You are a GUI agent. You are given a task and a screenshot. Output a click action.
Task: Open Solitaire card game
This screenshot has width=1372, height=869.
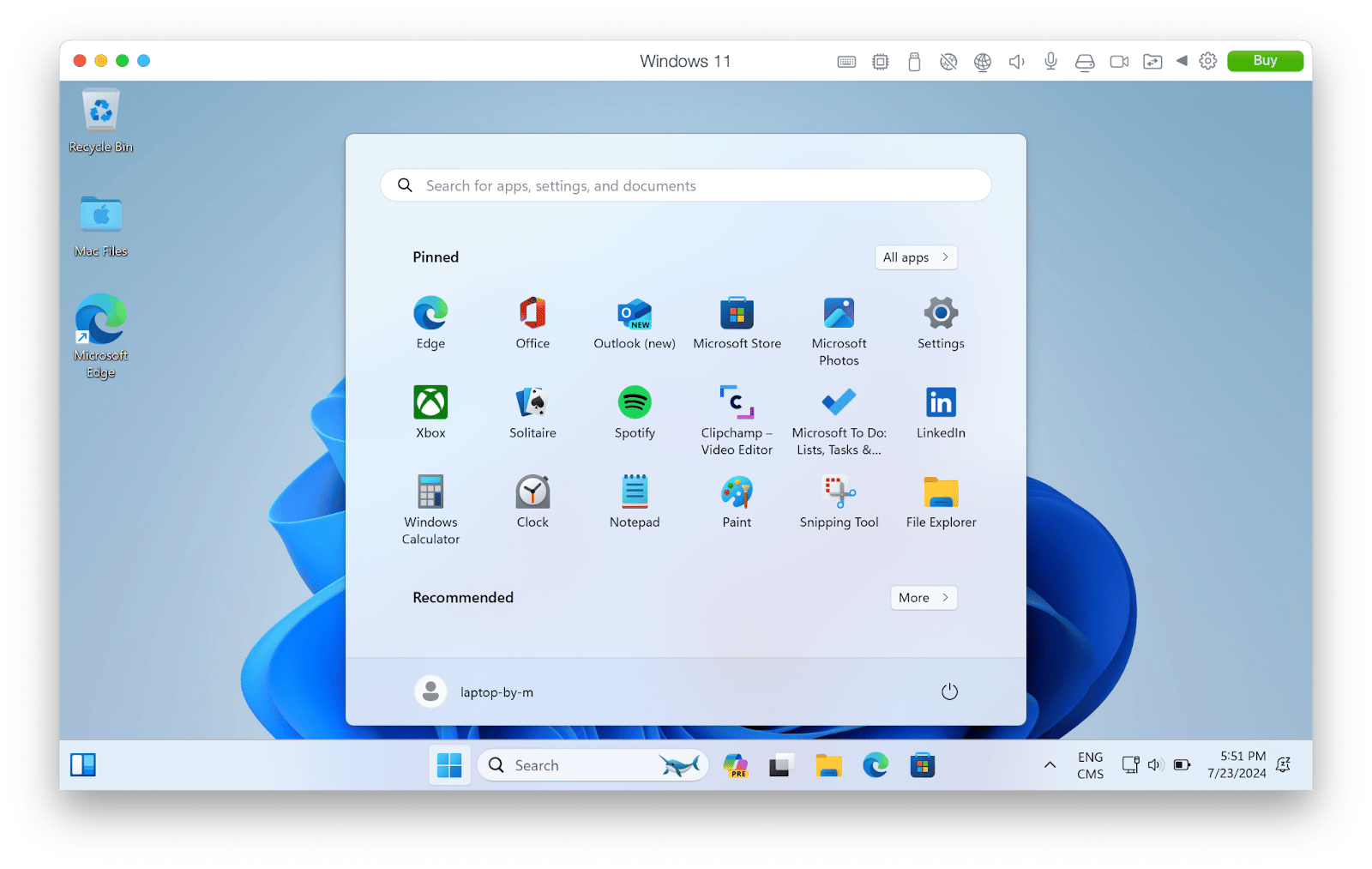coord(533,412)
